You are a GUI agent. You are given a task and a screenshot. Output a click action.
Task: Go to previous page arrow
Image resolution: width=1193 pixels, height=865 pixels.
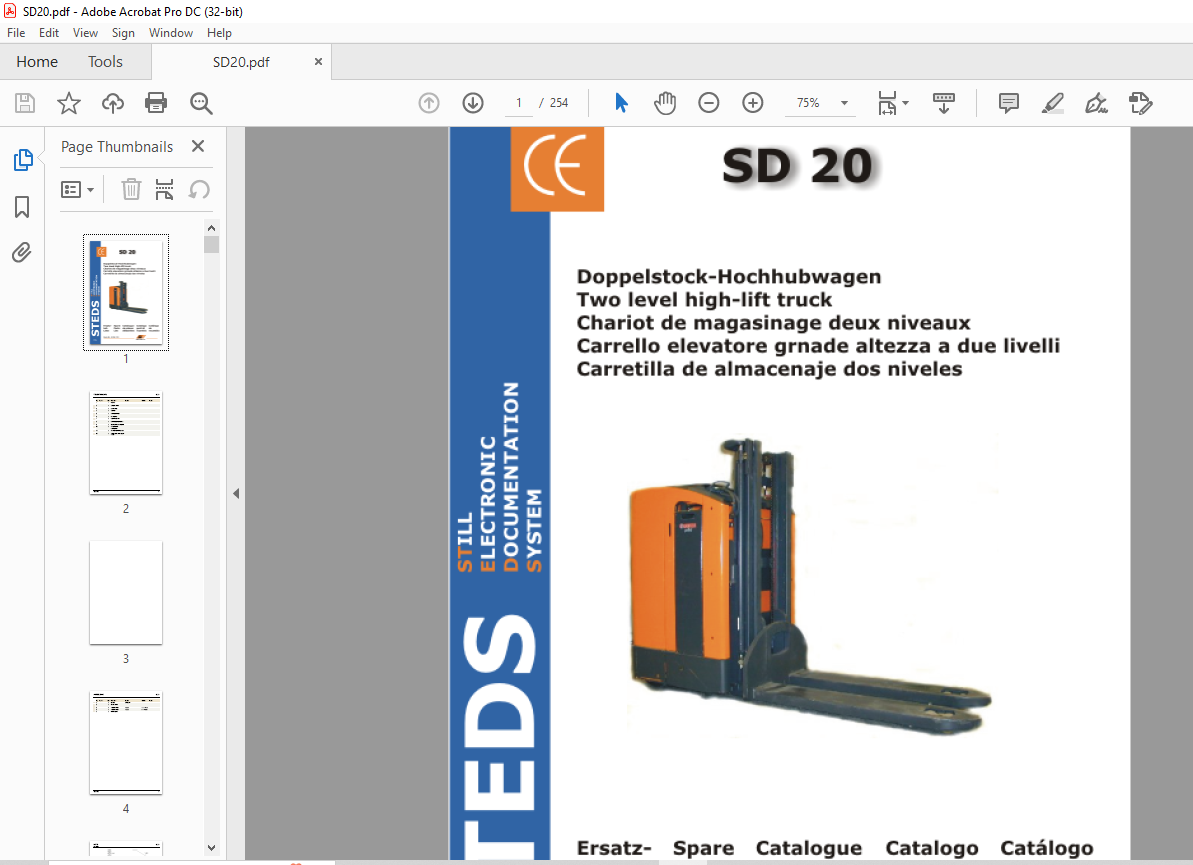[429, 103]
